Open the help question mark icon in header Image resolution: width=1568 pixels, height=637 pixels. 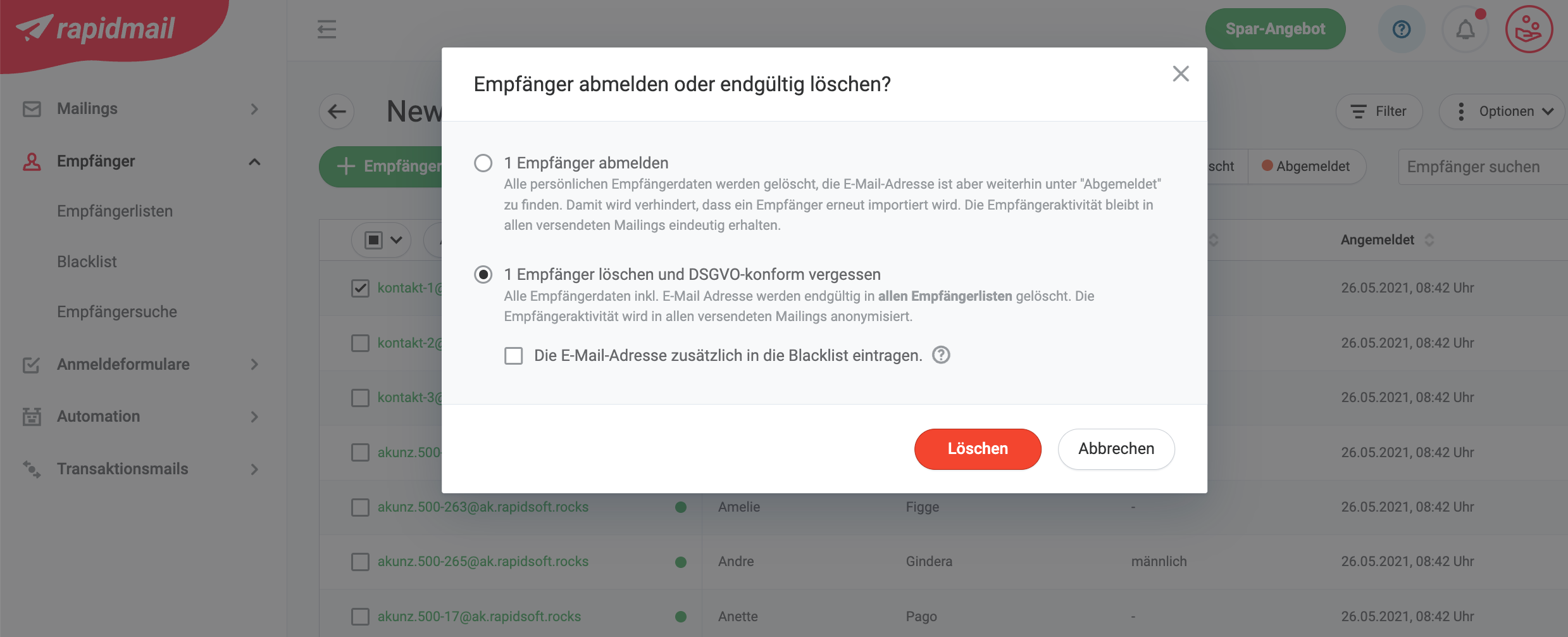pos(1402,29)
